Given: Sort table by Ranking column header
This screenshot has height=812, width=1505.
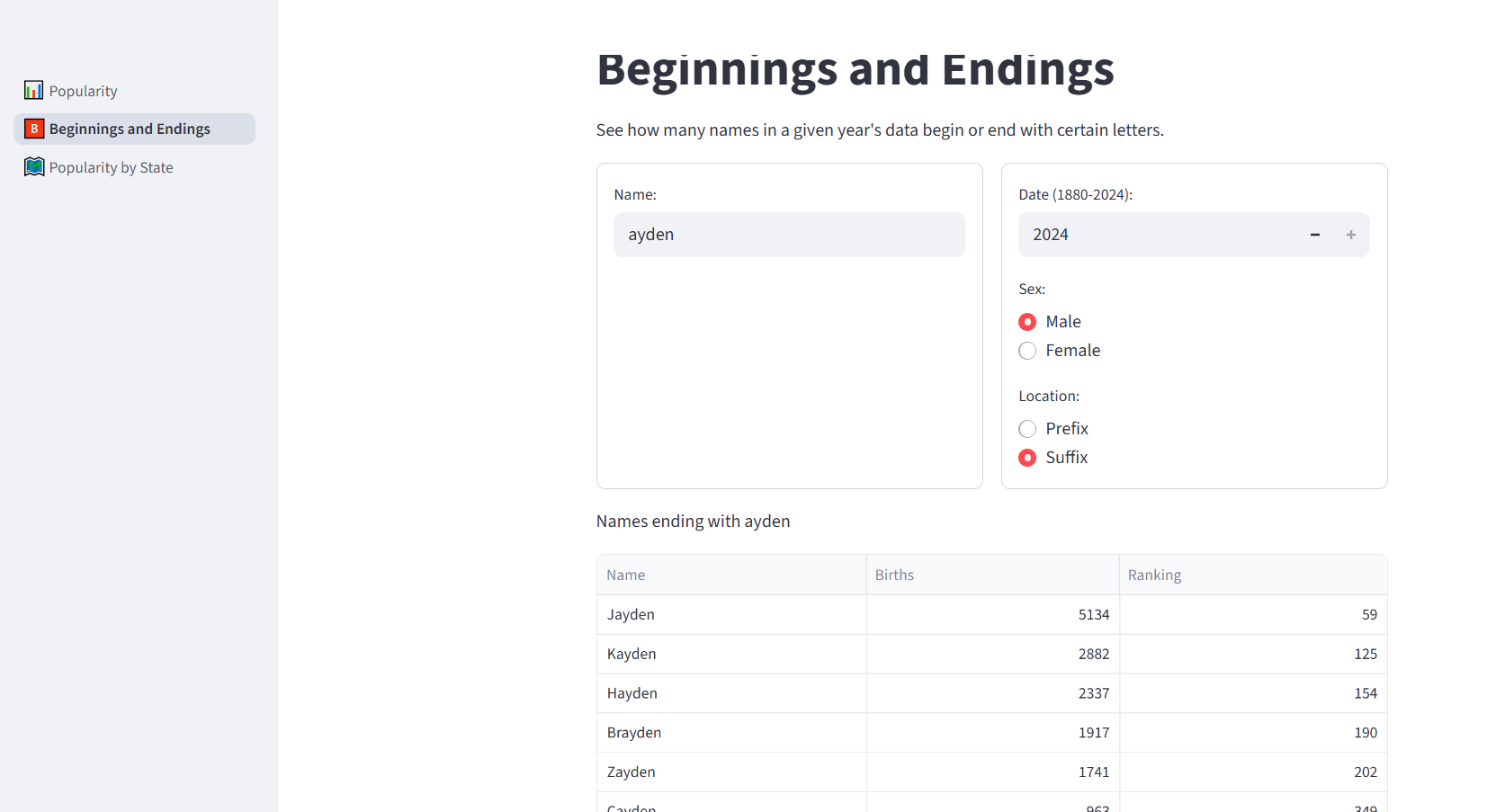Looking at the screenshot, I should coord(1253,575).
